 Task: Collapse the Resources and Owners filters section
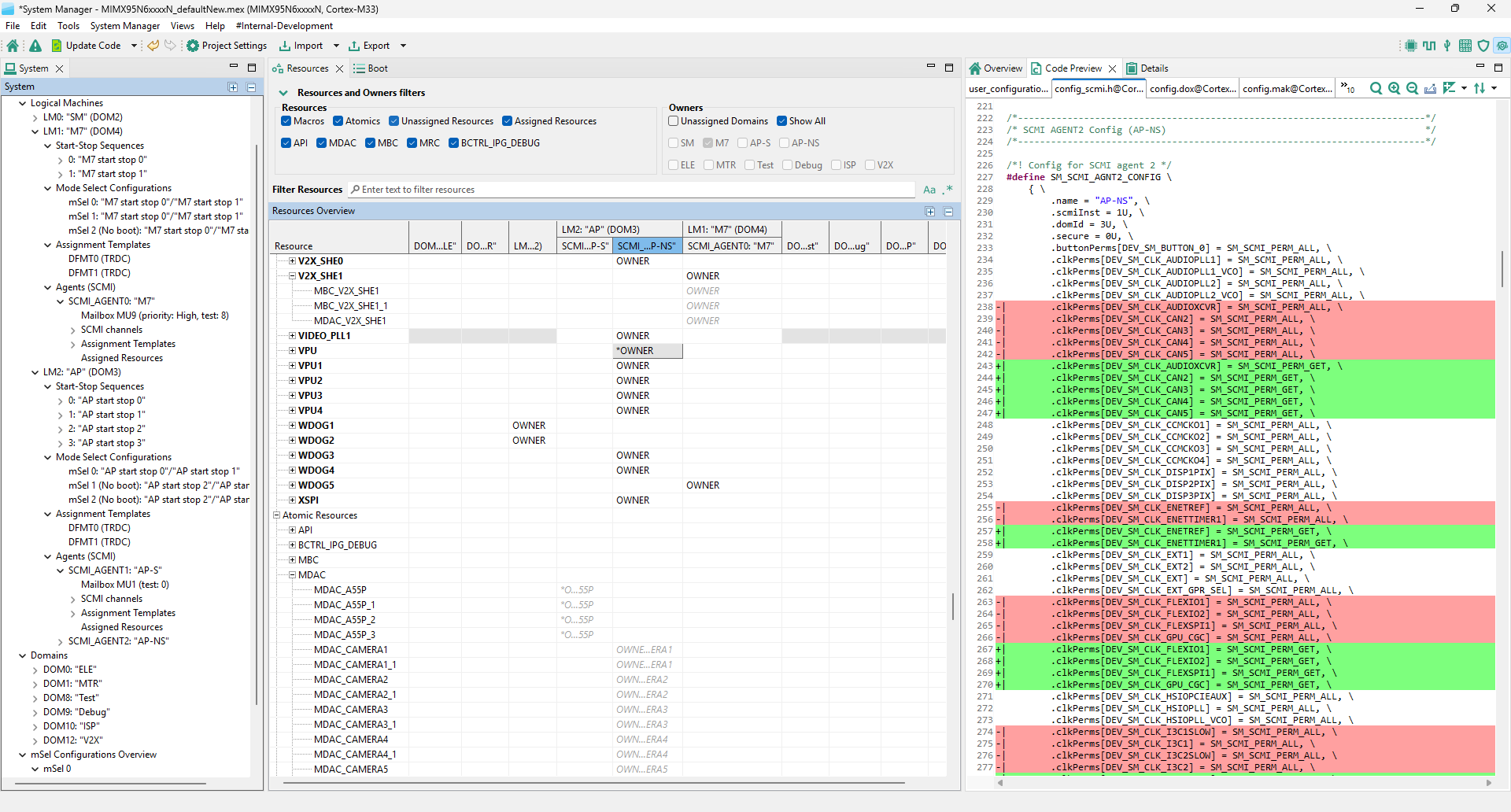(x=283, y=93)
